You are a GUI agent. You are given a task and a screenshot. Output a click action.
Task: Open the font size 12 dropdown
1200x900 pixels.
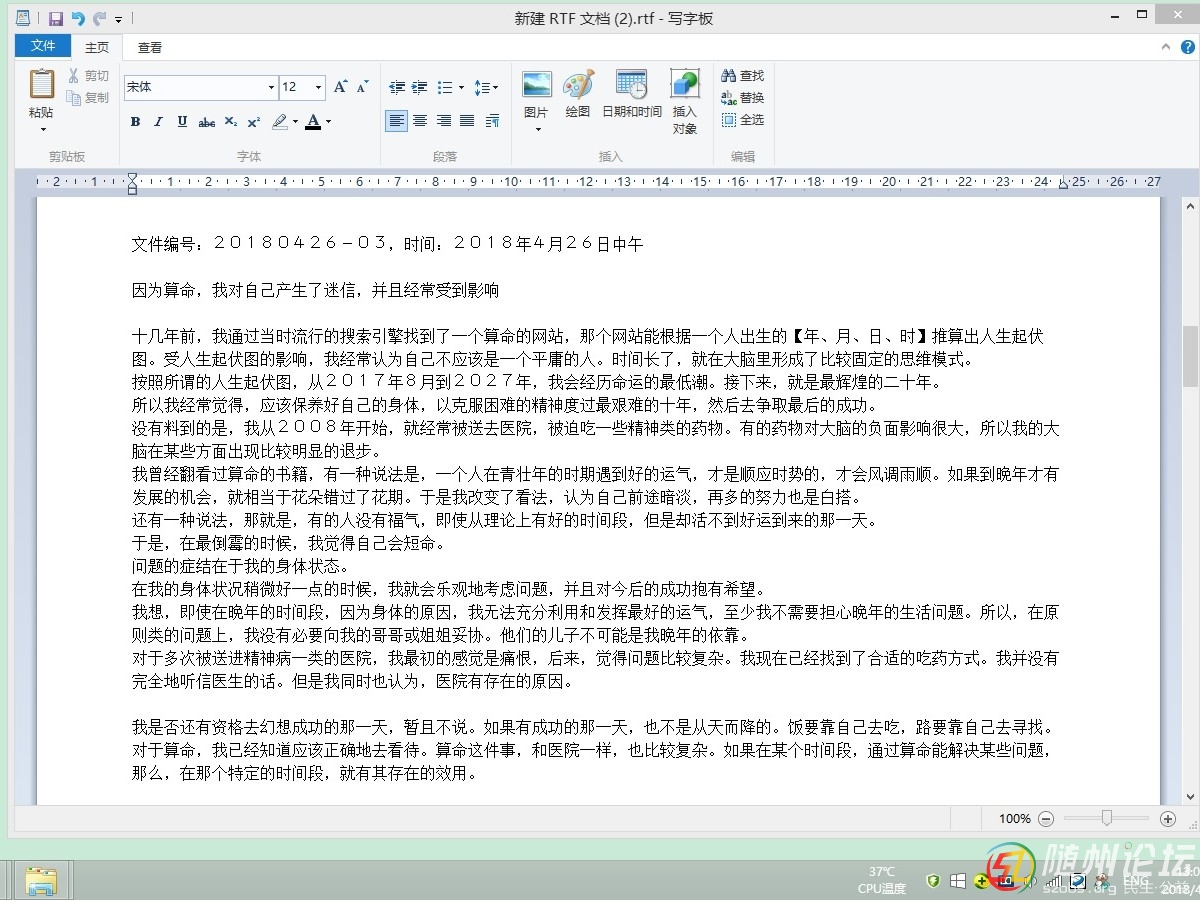click(x=319, y=88)
